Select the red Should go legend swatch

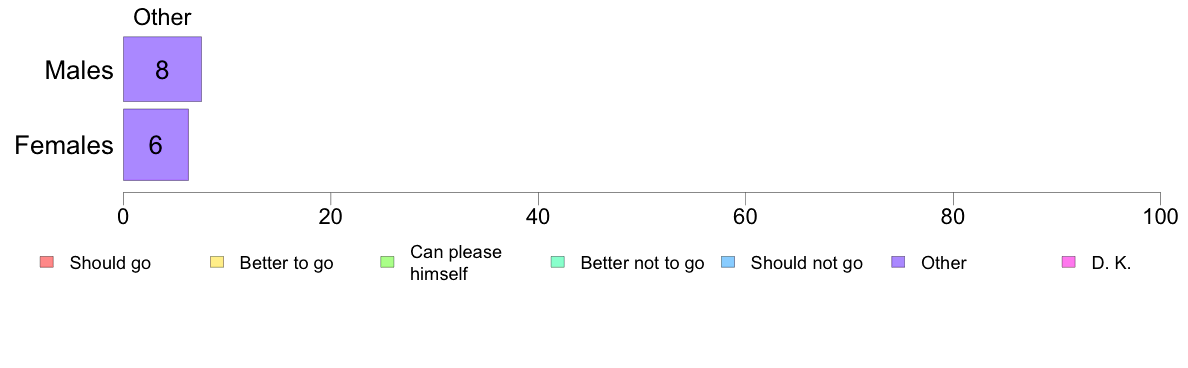pyautogui.click(x=47, y=263)
